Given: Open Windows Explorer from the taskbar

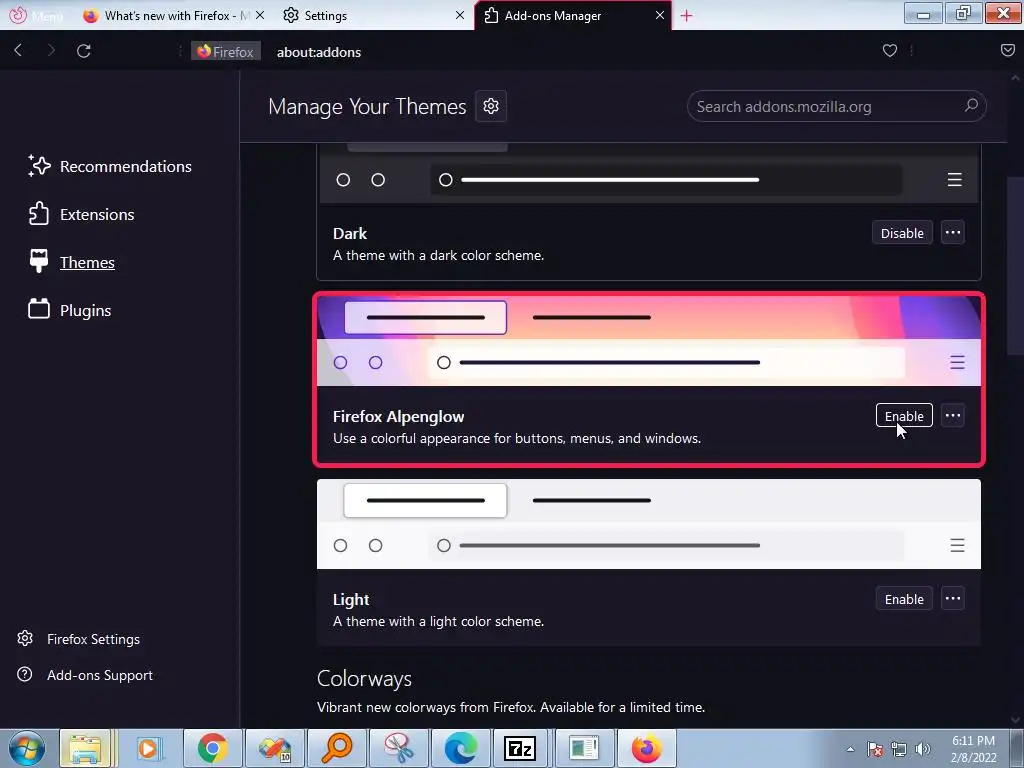Looking at the screenshot, I should click(86, 748).
